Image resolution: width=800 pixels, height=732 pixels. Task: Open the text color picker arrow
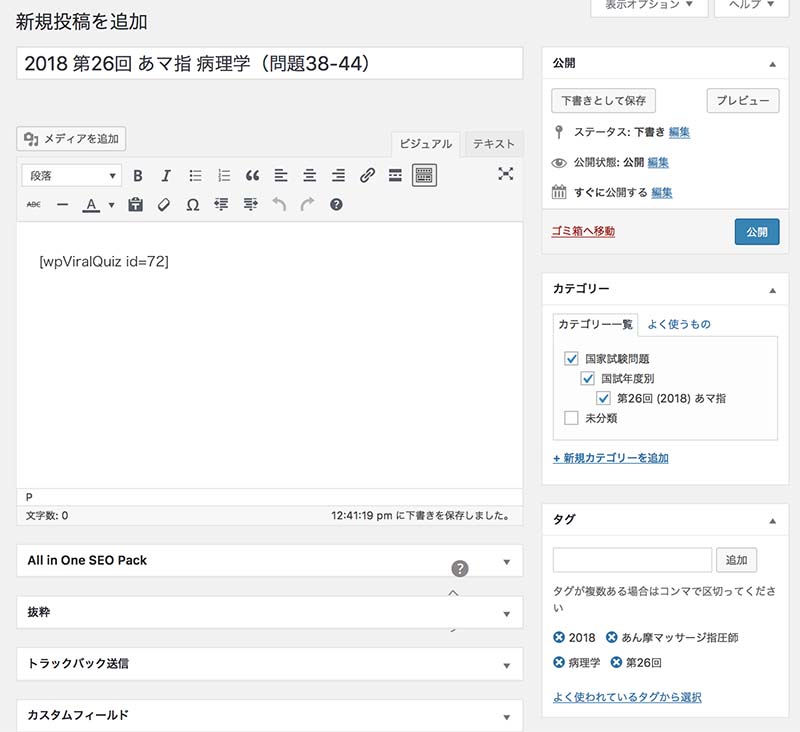pos(111,205)
